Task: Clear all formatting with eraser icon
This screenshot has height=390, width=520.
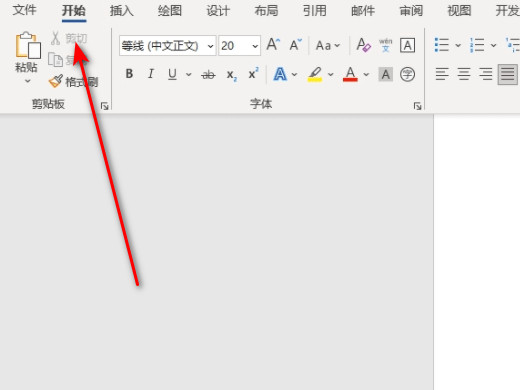Action: coord(363,45)
